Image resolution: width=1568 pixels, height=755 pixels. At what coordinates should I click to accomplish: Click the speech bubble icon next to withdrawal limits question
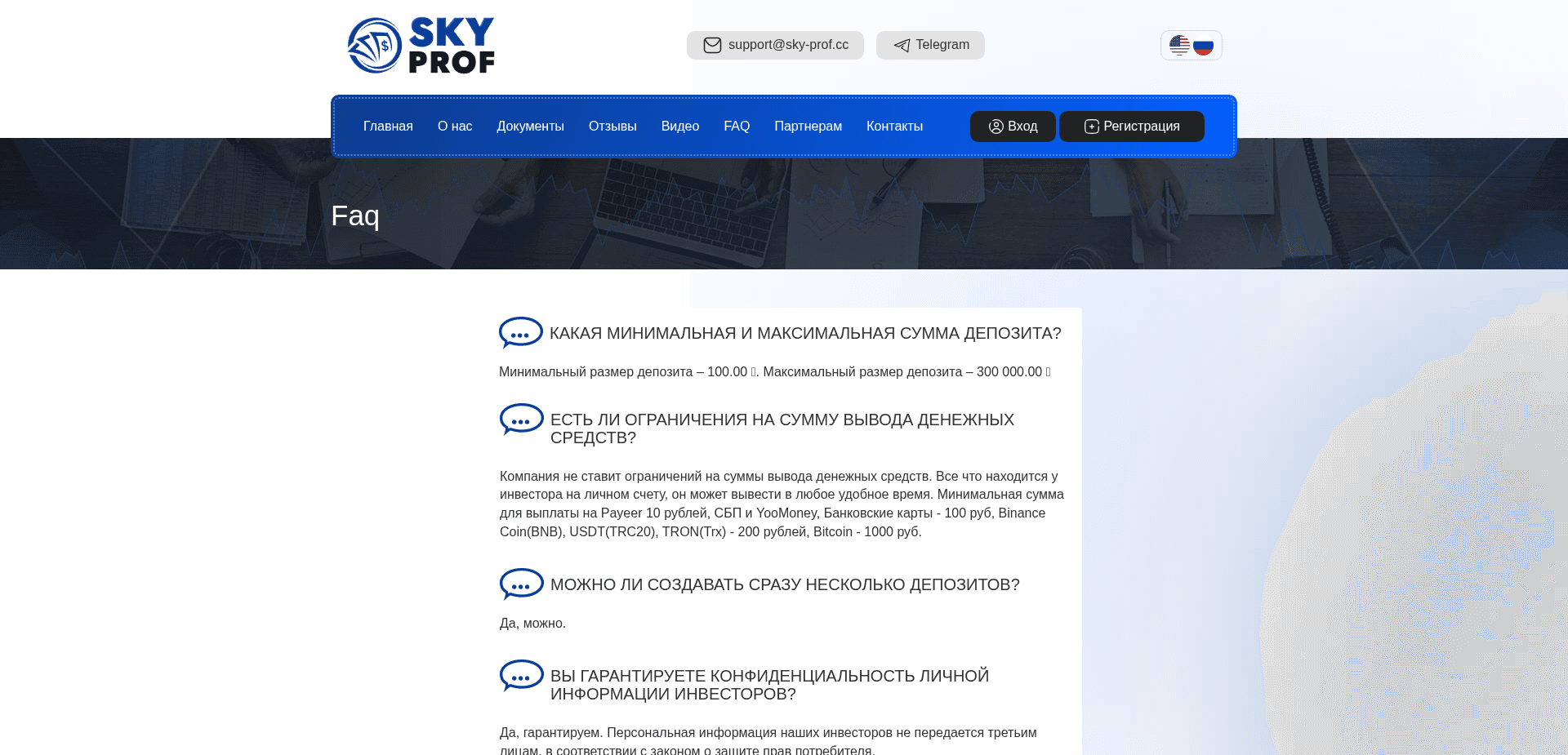[521, 420]
